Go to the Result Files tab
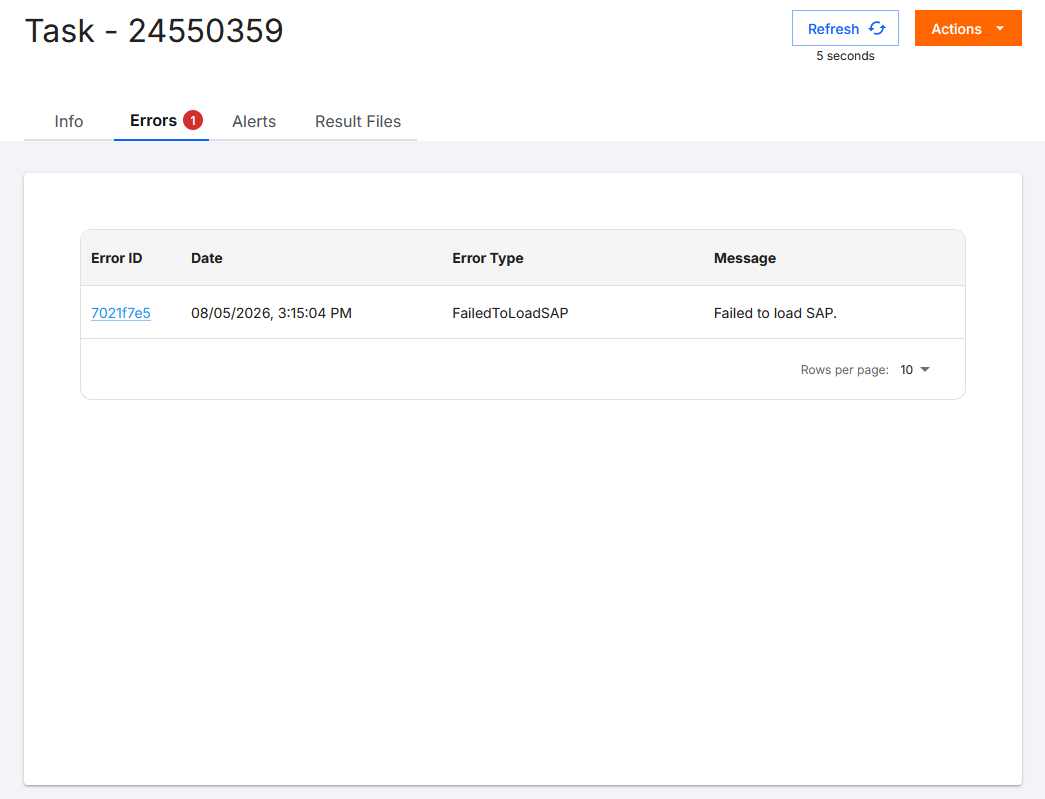The height and width of the screenshot is (799, 1045). point(358,121)
